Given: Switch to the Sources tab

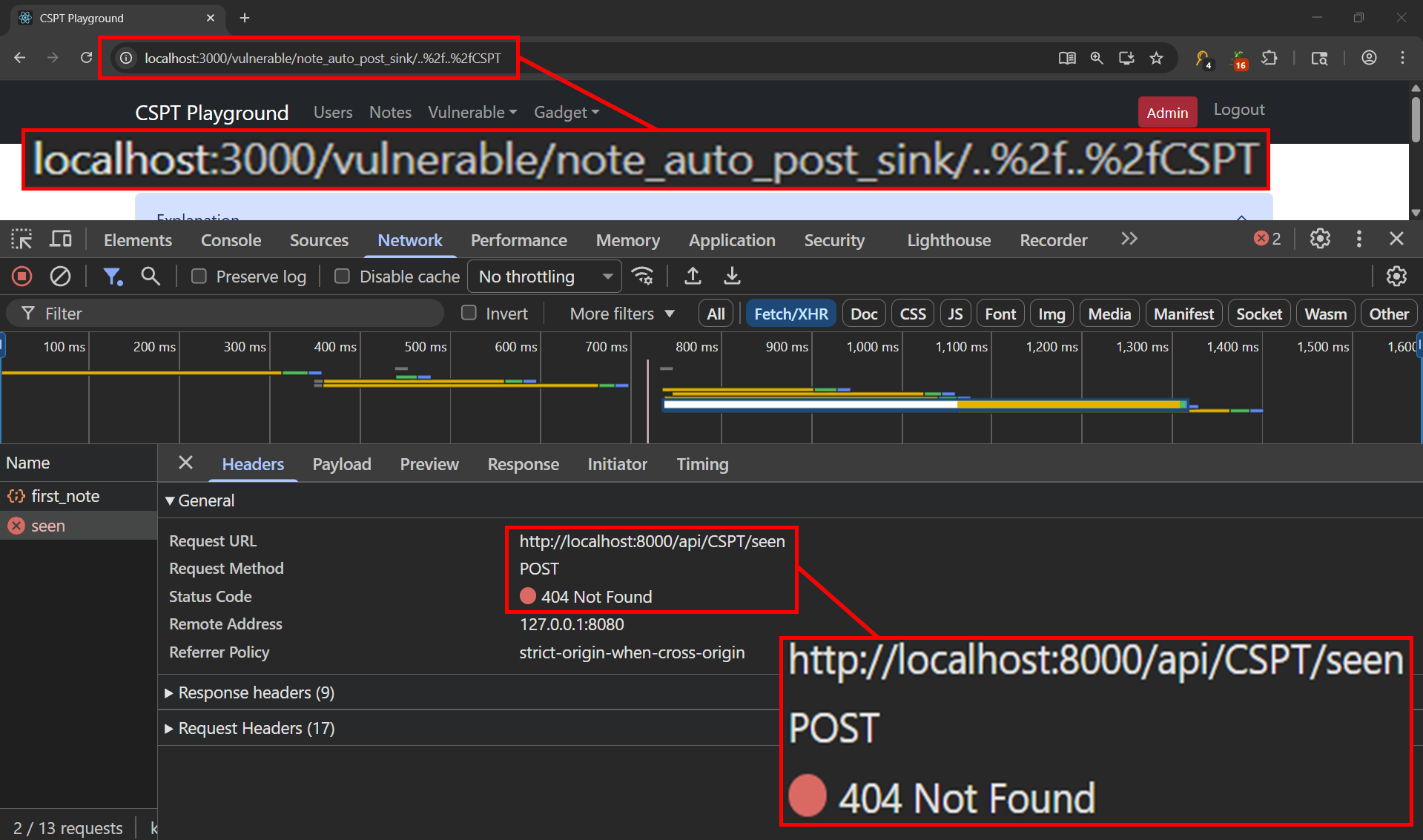Looking at the screenshot, I should (x=319, y=240).
